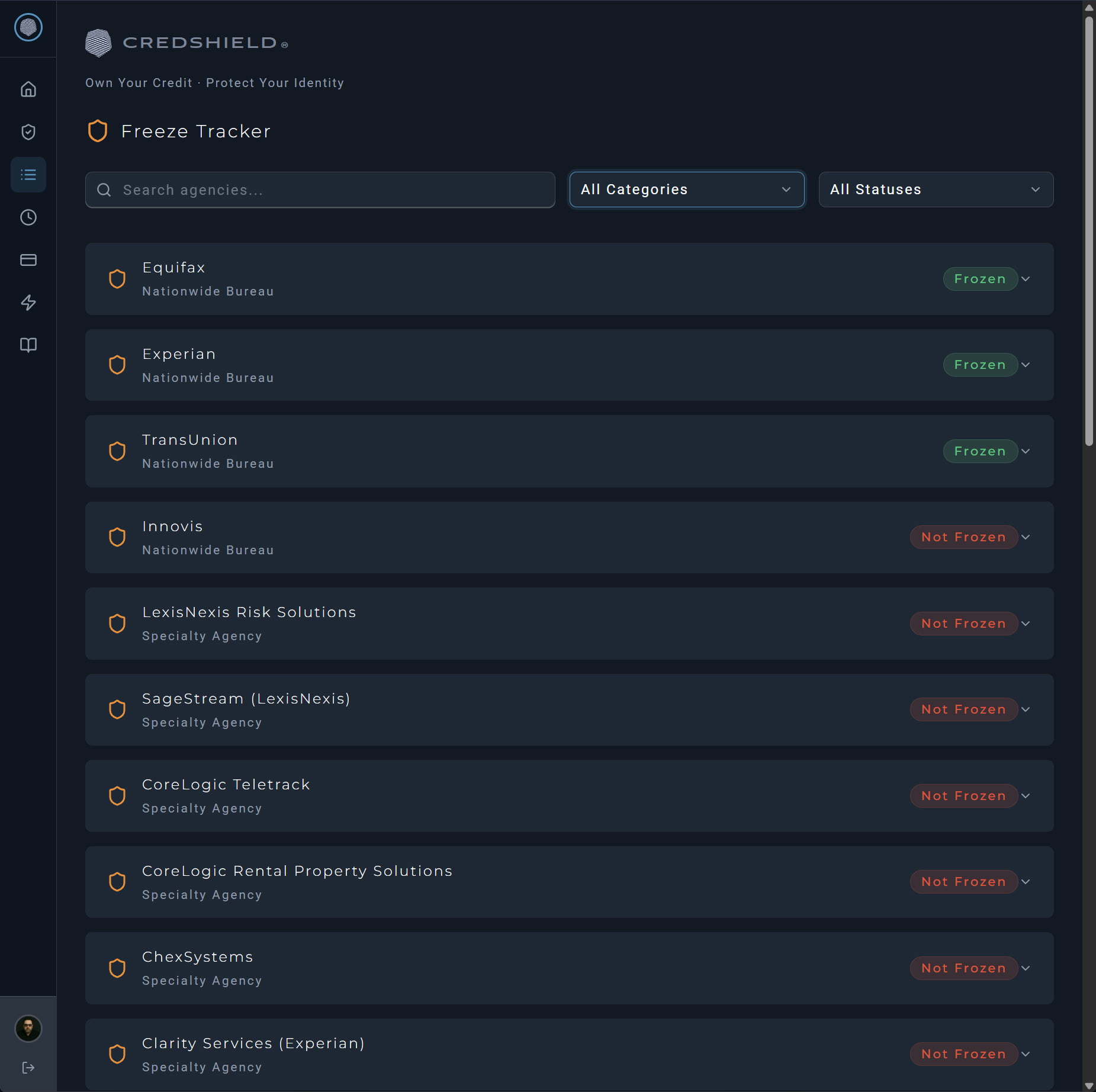
Task: Click ChexSystems Not Frozen status badge
Action: point(963,968)
